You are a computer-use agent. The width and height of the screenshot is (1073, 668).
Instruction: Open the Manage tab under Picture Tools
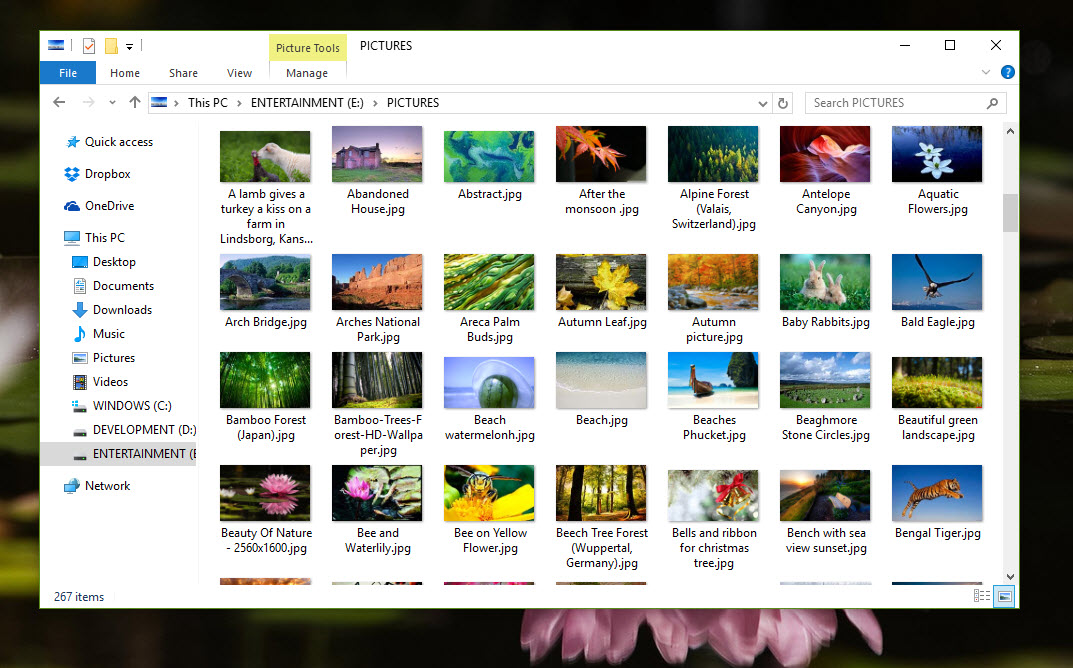[307, 73]
